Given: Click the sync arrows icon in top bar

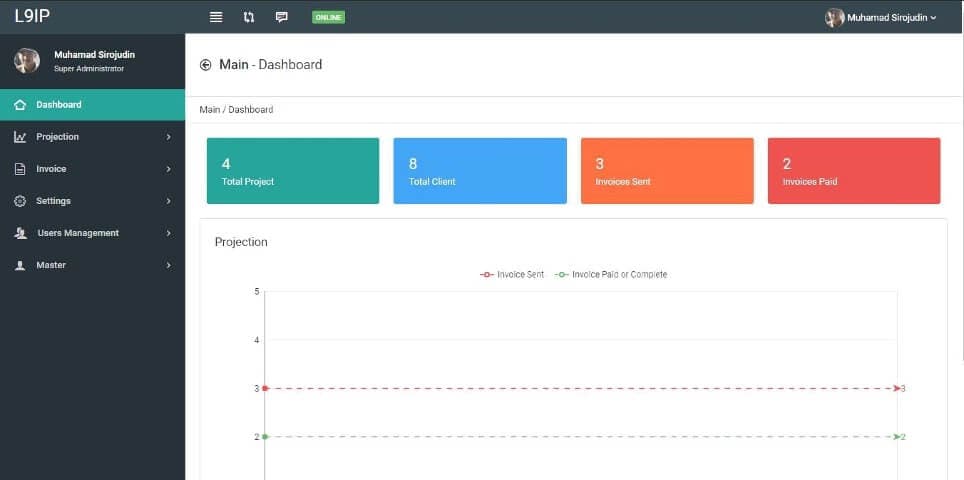Looking at the screenshot, I should tap(248, 17).
